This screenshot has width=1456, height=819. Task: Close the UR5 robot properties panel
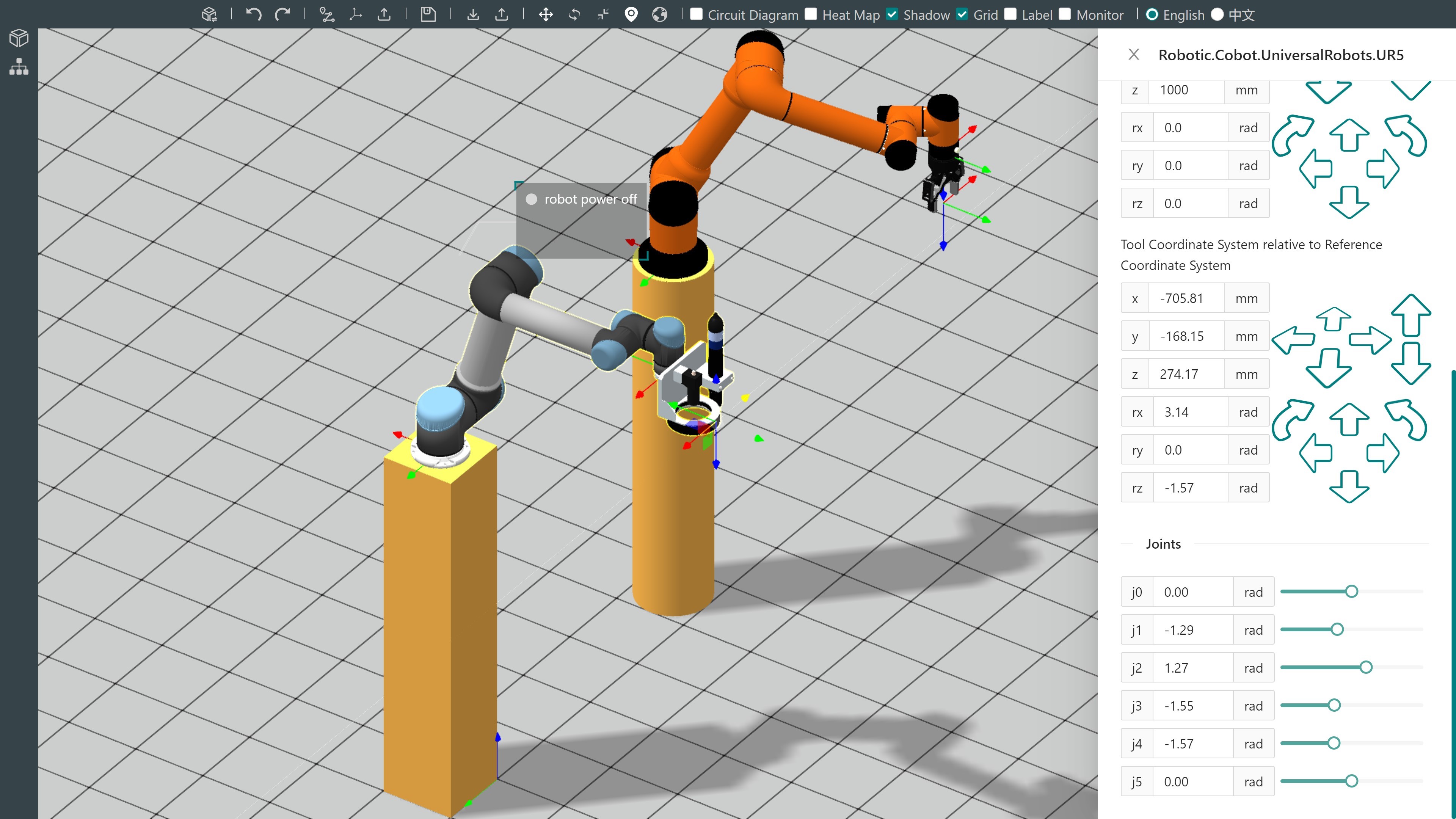1133,54
